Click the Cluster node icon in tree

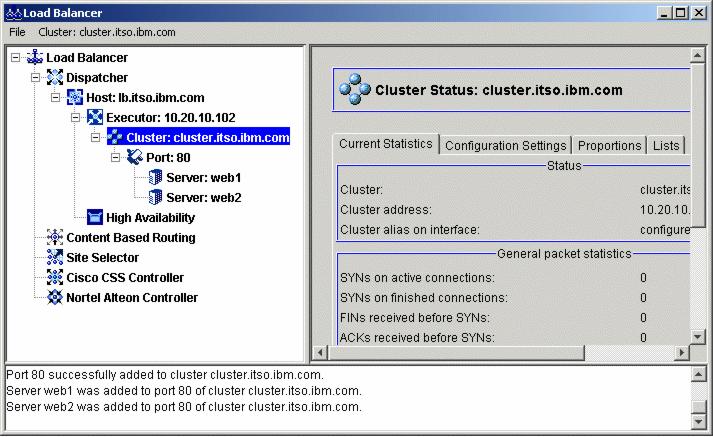point(115,137)
